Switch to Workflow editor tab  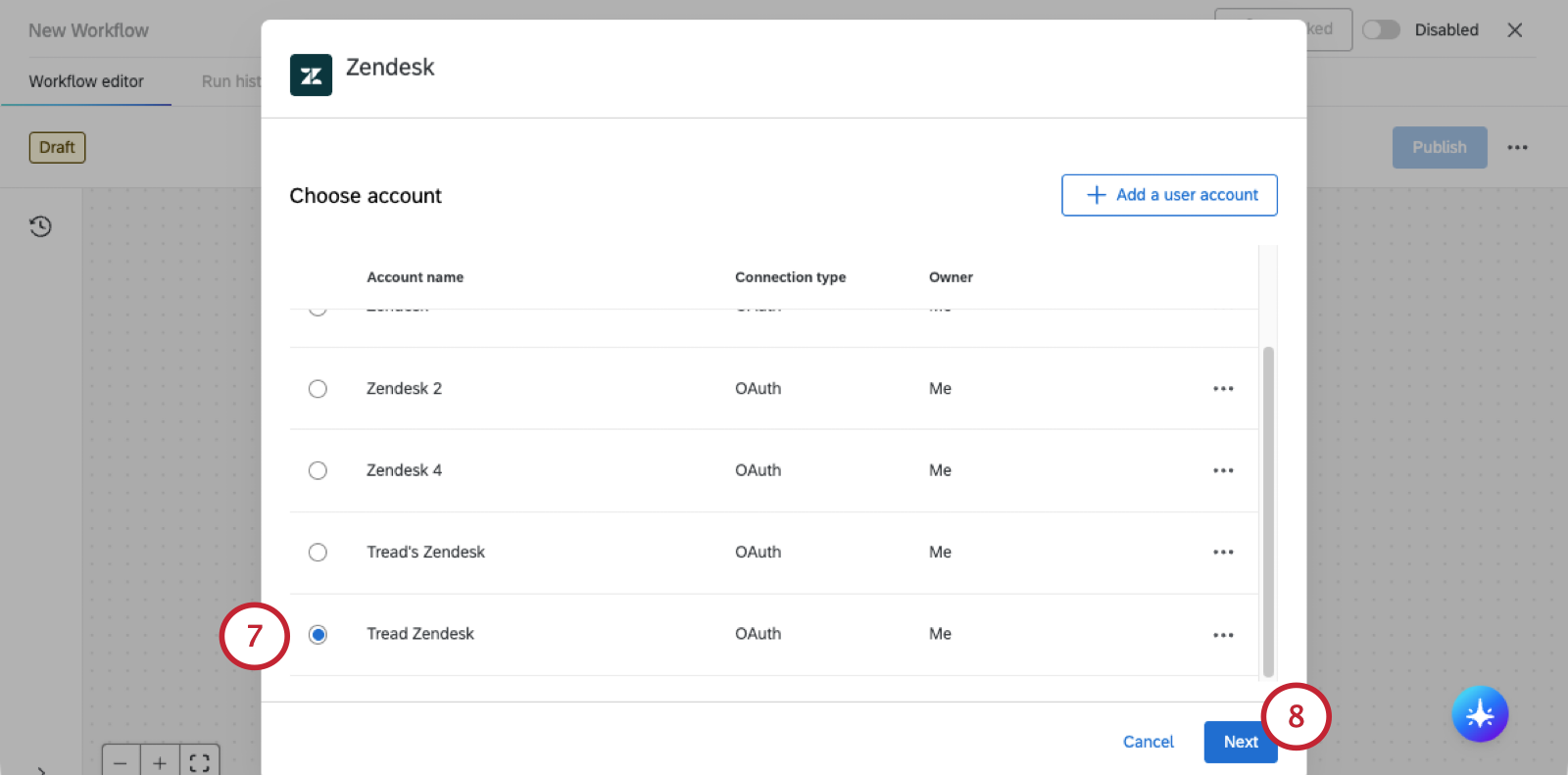86,81
